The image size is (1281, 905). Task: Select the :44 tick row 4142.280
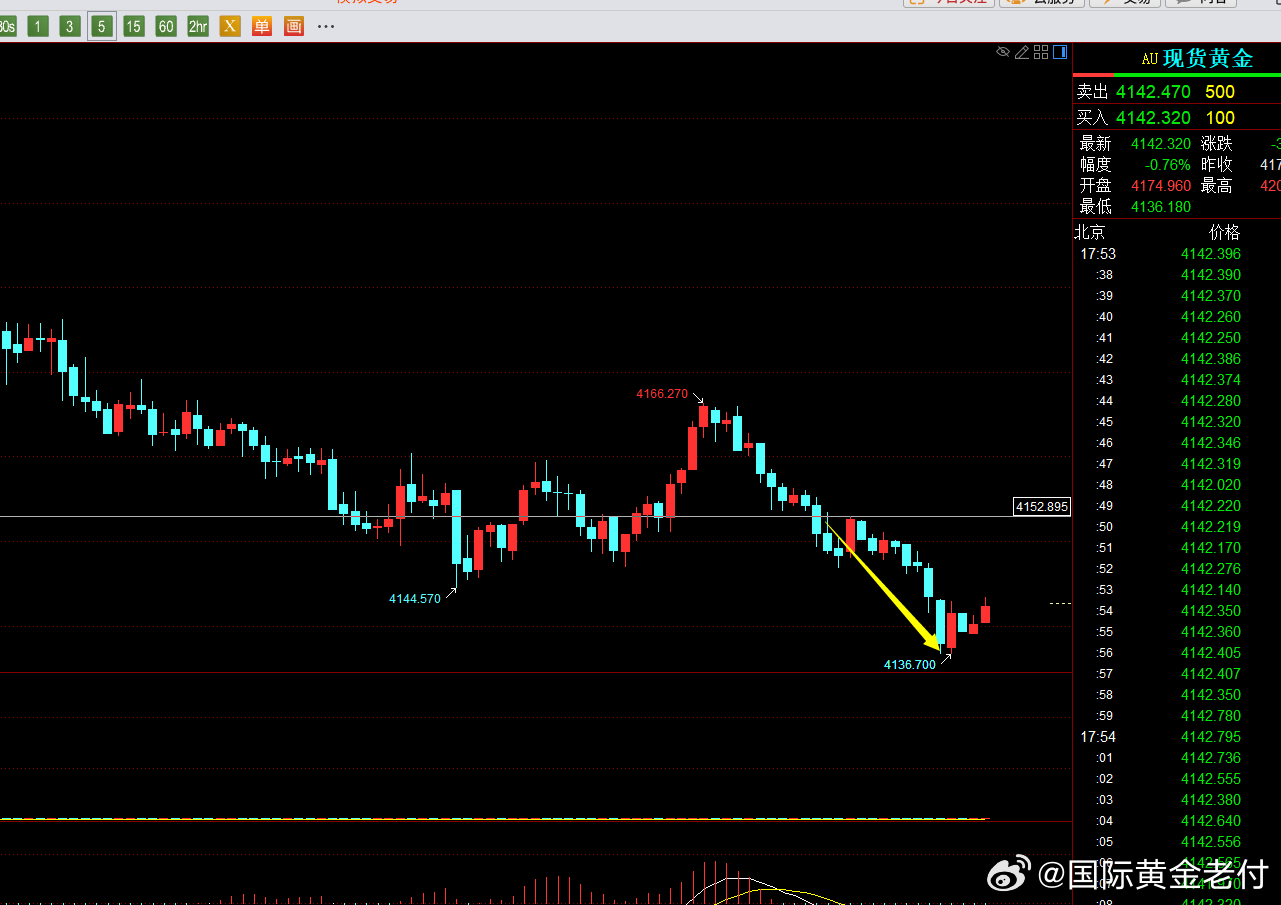tap(1177, 401)
